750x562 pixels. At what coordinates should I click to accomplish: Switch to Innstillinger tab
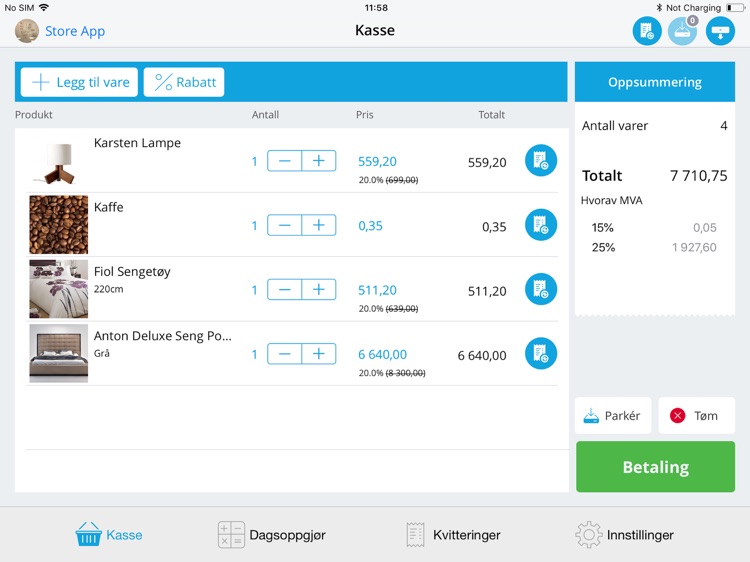click(624, 535)
